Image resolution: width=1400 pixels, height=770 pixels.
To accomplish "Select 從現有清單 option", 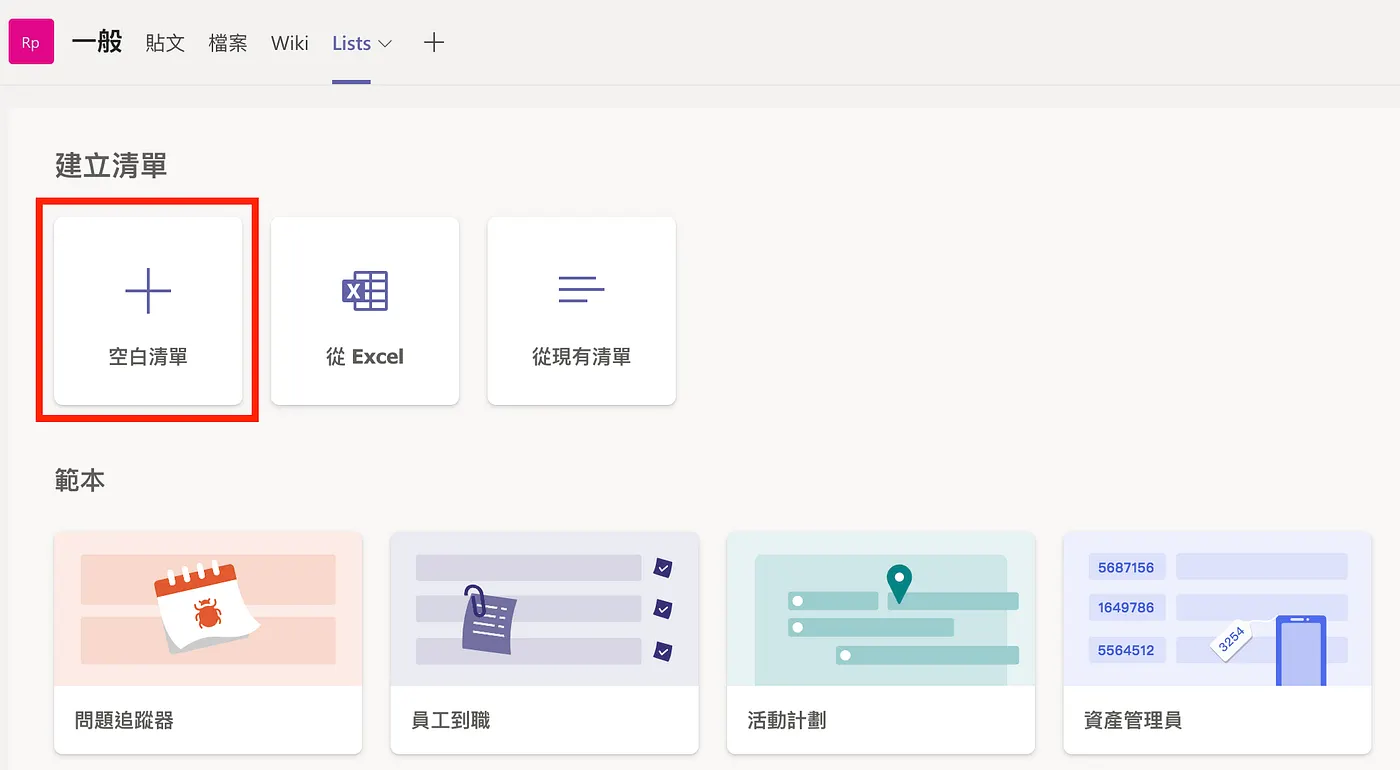I will click(581, 357).
